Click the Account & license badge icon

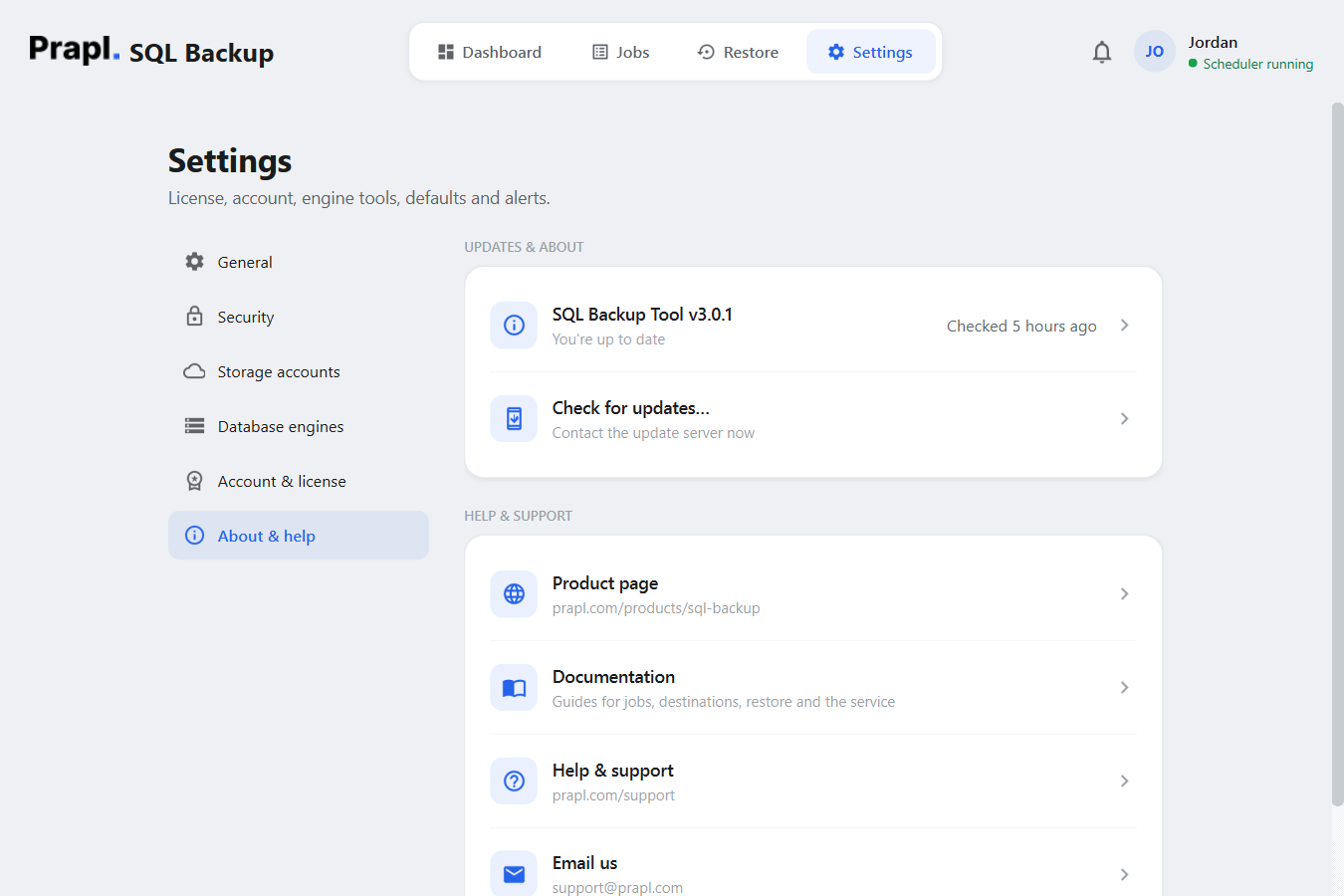point(194,481)
